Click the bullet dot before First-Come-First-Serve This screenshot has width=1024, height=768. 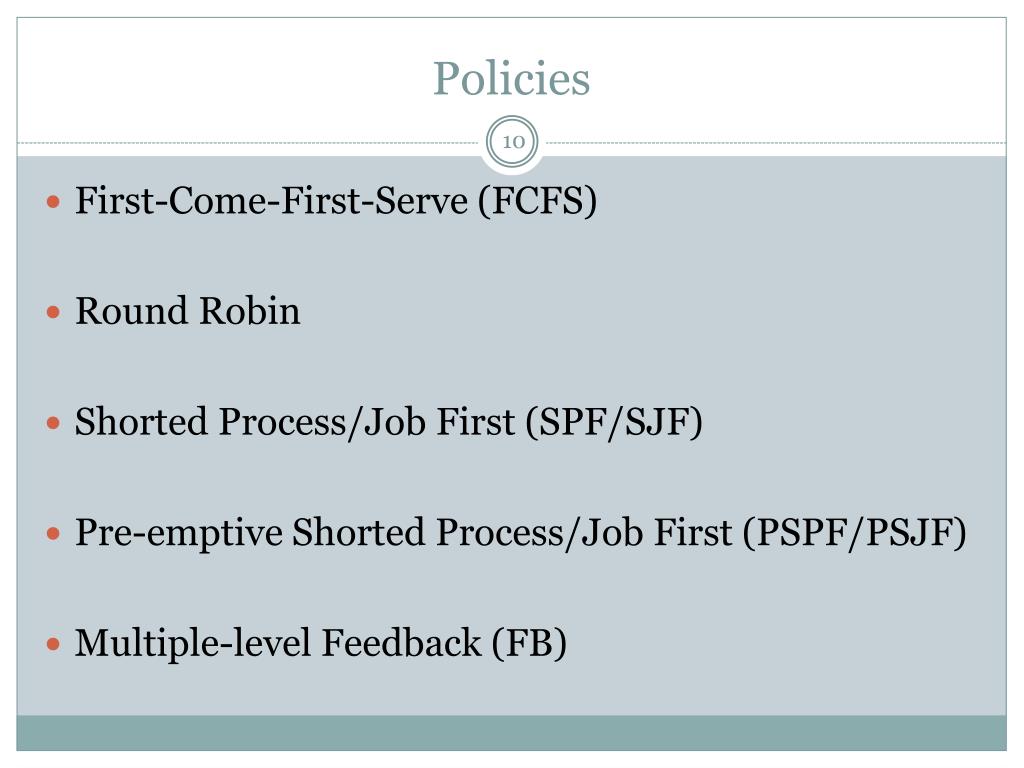pos(54,201)
